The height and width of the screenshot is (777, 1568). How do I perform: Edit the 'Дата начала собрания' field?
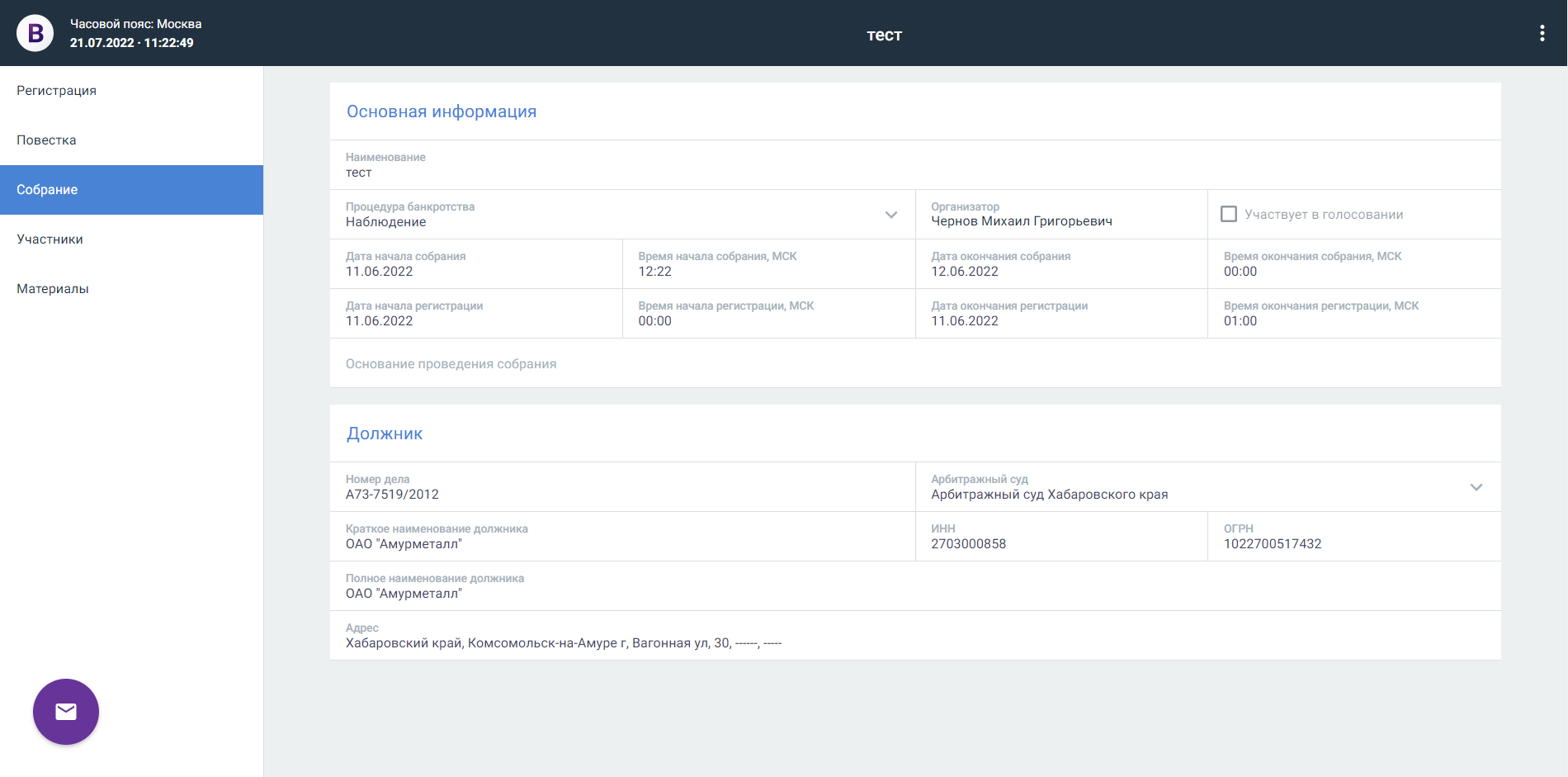click(476, 264)
